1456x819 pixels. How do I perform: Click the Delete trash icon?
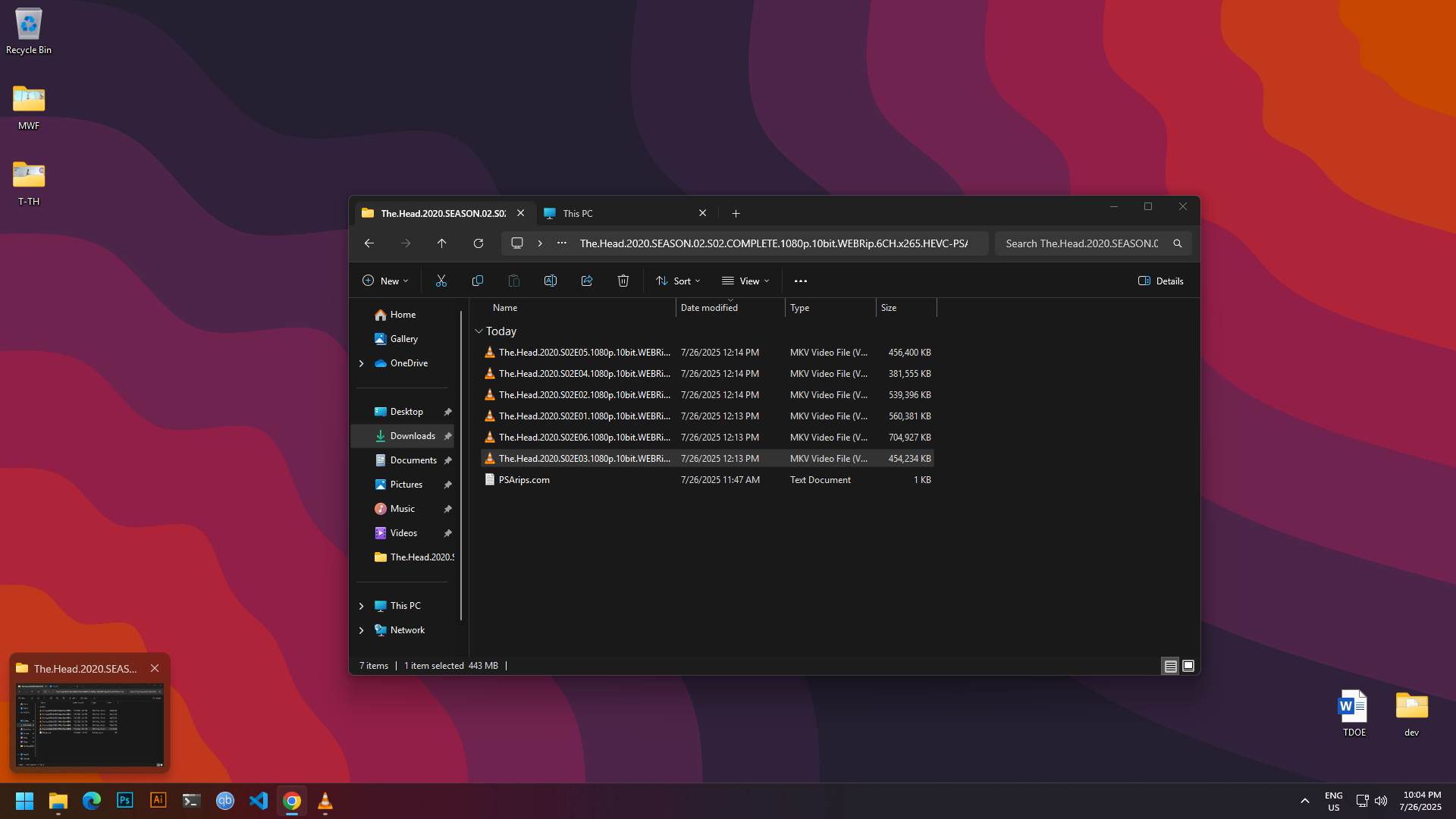(623, 281)
